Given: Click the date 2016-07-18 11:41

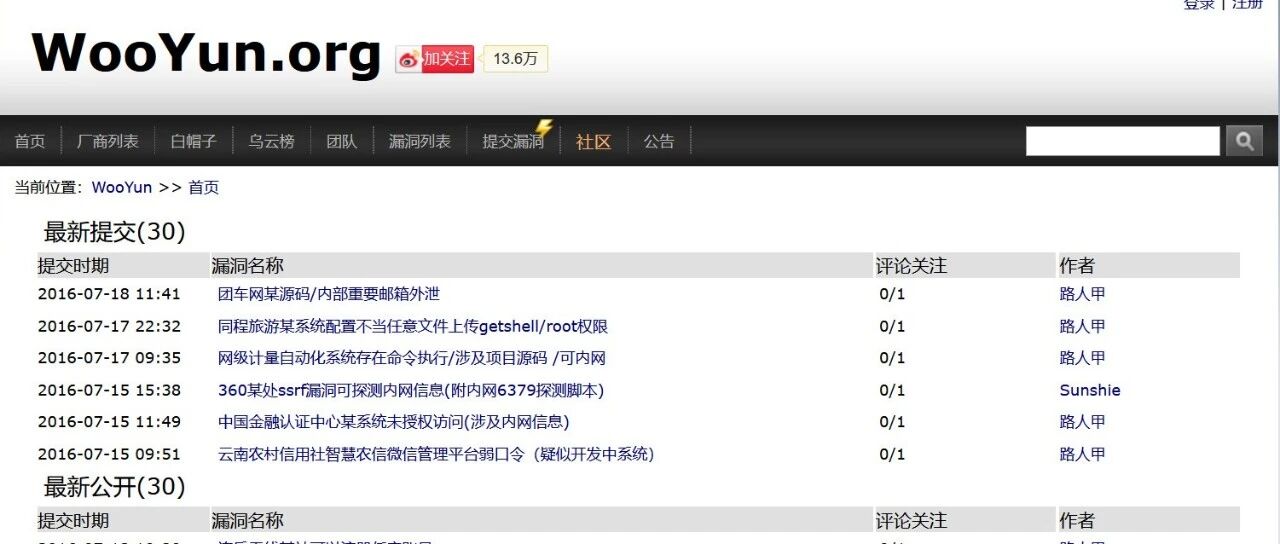Looking at the screenshot, I should (x=109, y=294).
